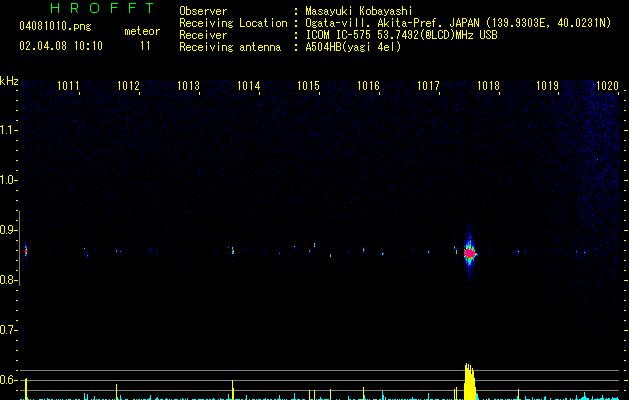Select the ICOM IC-575 53.7492 MHz USB text
629x400 pixels.
coord(401,35)
